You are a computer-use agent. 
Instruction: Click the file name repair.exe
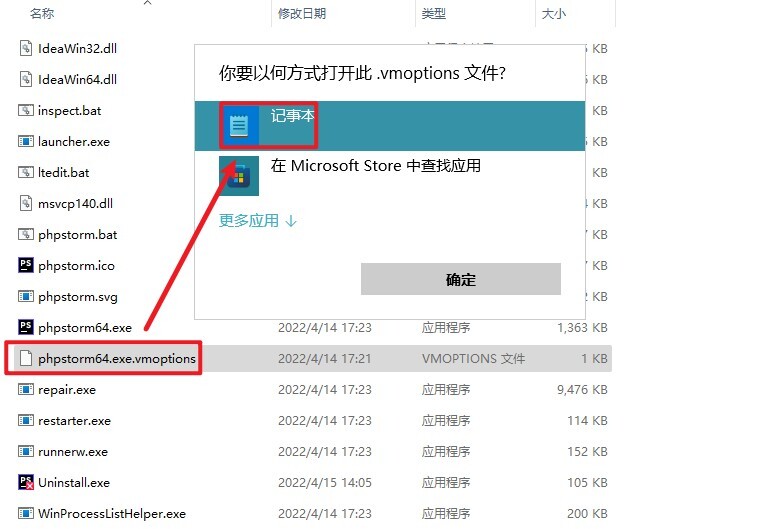(x=67, y=390)
